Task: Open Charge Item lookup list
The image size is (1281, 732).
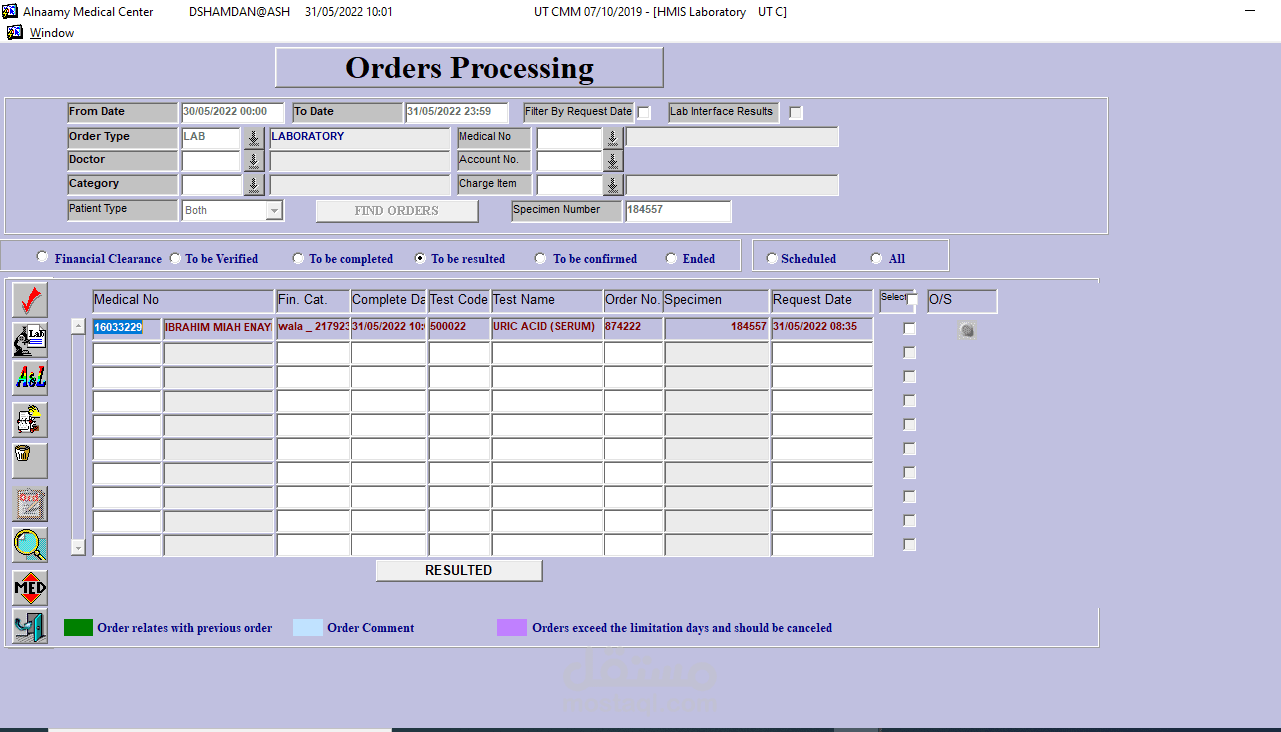Action: pos(613,185)
